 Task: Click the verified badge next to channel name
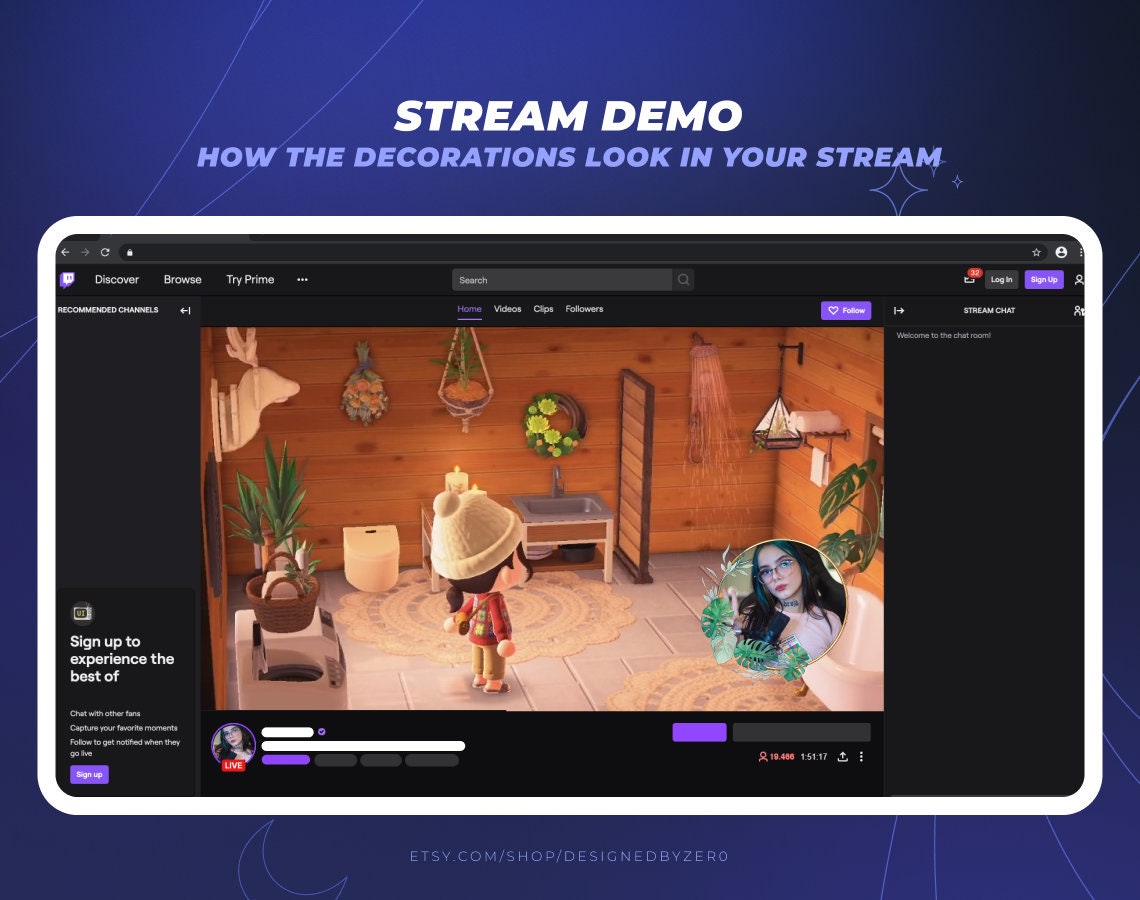[x=321, y=732]
